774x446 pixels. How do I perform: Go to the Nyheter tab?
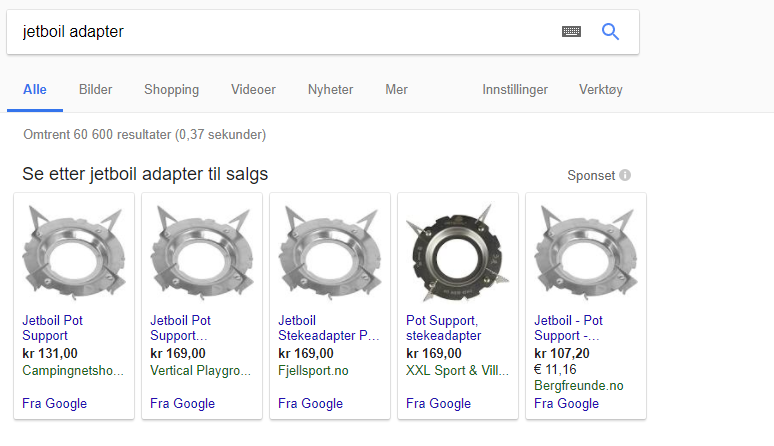click(x=330, y=89)
